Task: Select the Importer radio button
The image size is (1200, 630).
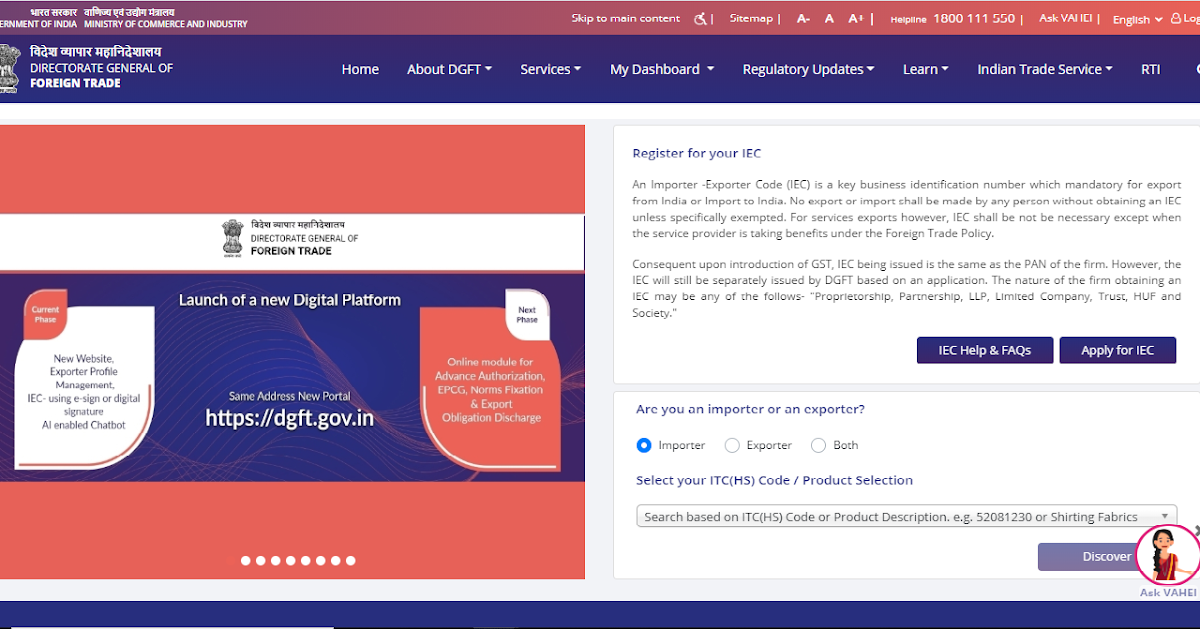Action: [643, 445]
